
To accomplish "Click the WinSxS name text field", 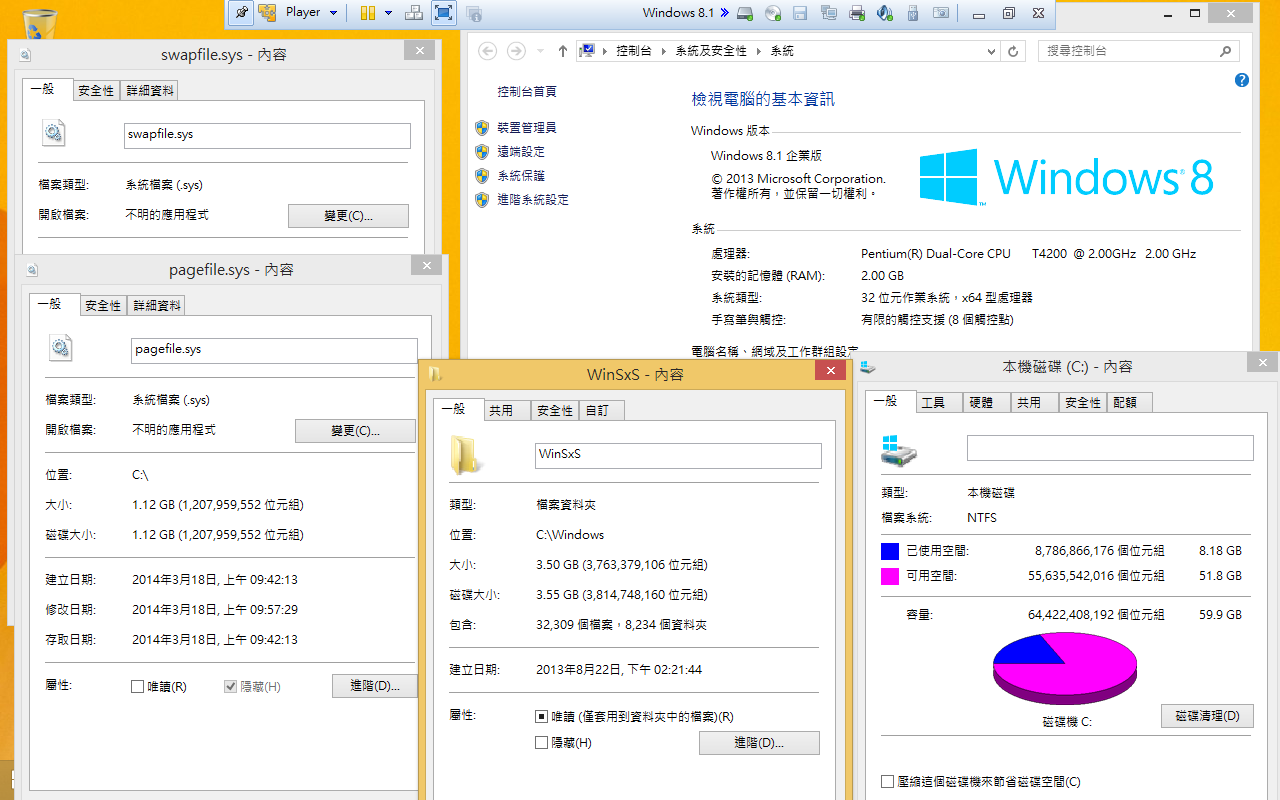I will [679, 456].
